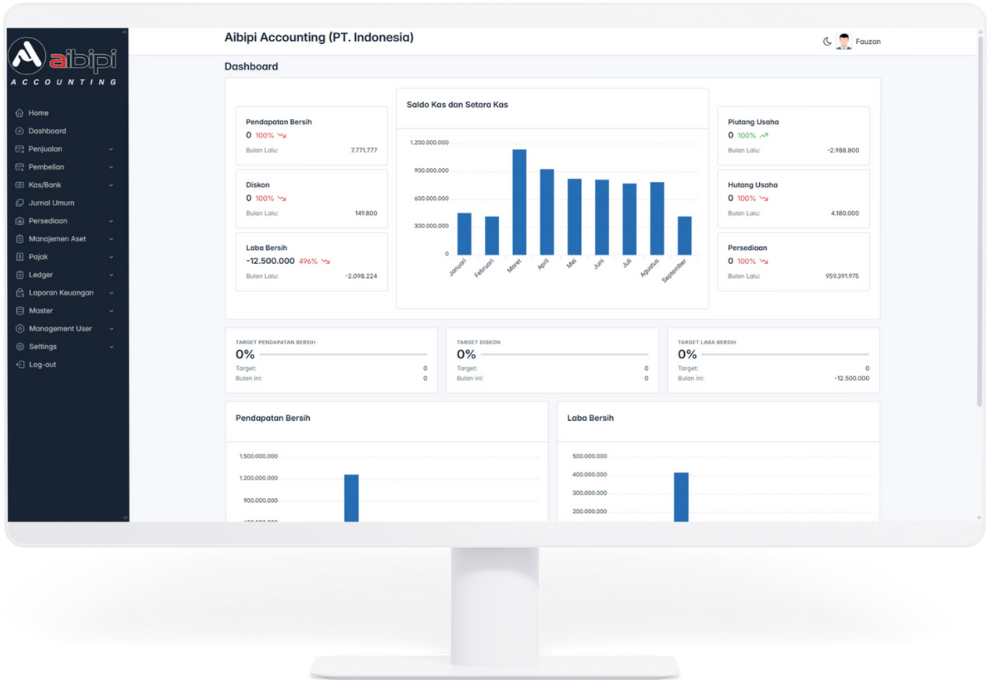Click the Kas/Bank icon in sidebar
Viewport: 993px width, 683px height.
coord(19,185)
